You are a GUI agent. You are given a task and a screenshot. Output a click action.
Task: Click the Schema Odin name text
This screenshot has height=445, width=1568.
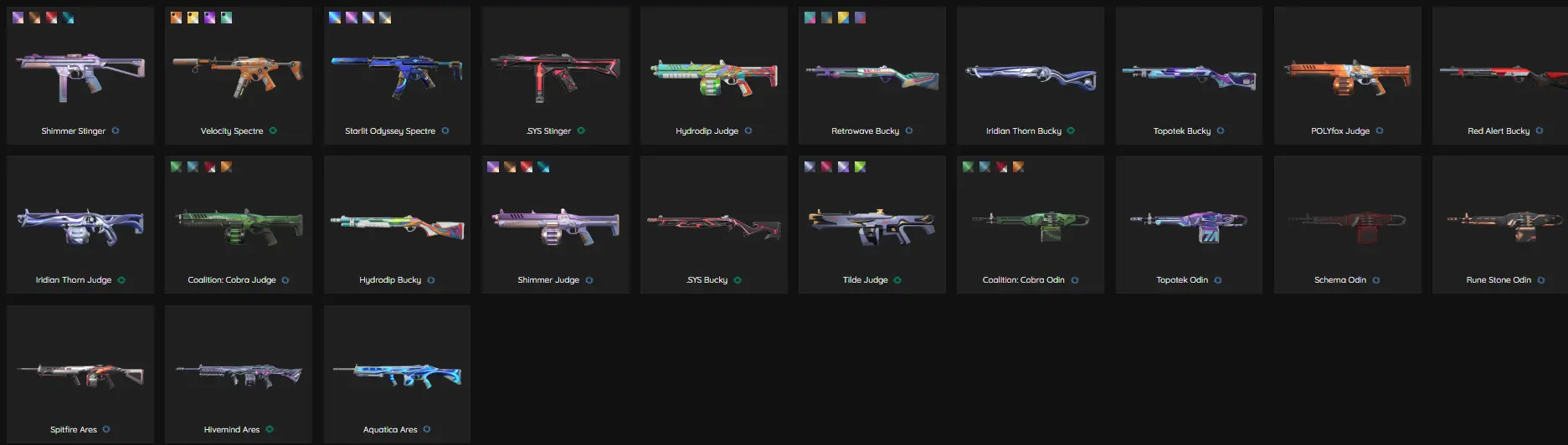(x=1339, y=279)
